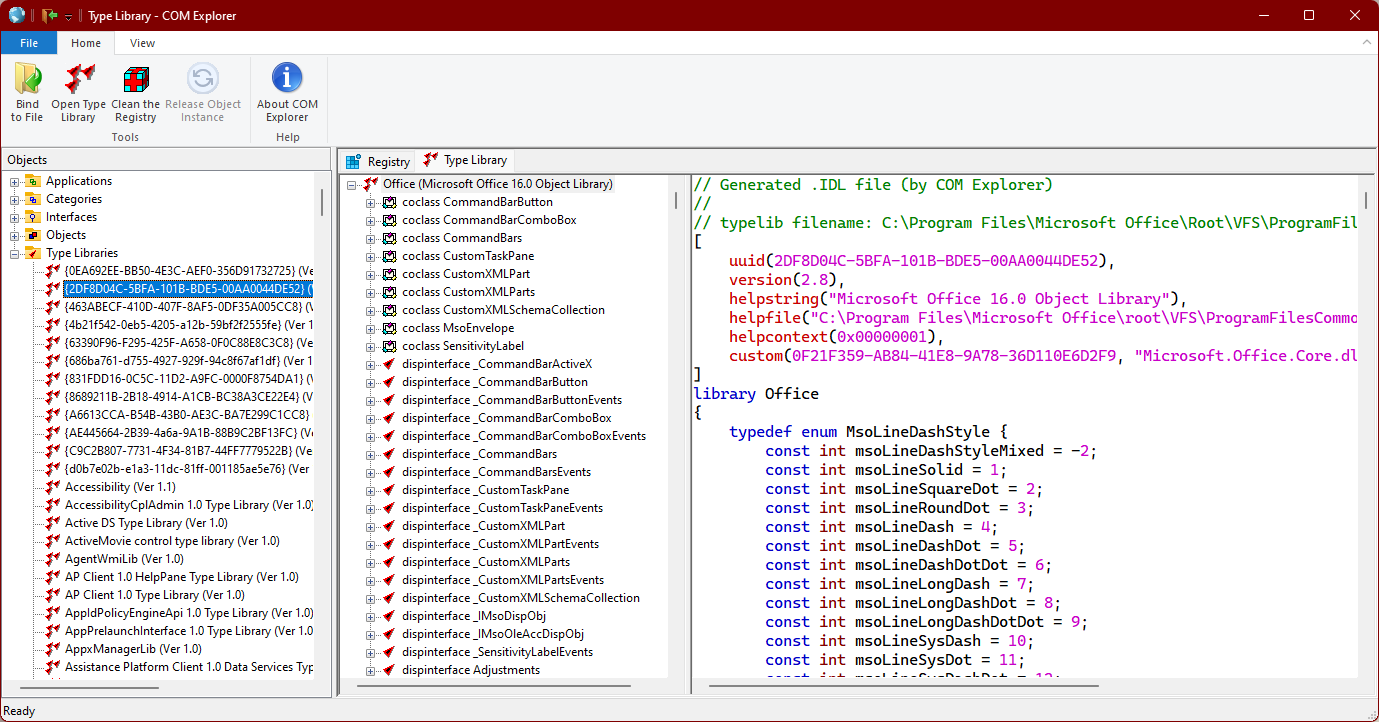The width and height of the screenshot is (1379, 722).
Task: Click Objects panel horizontal scrollbar
Action: click(x=89, y=687)
